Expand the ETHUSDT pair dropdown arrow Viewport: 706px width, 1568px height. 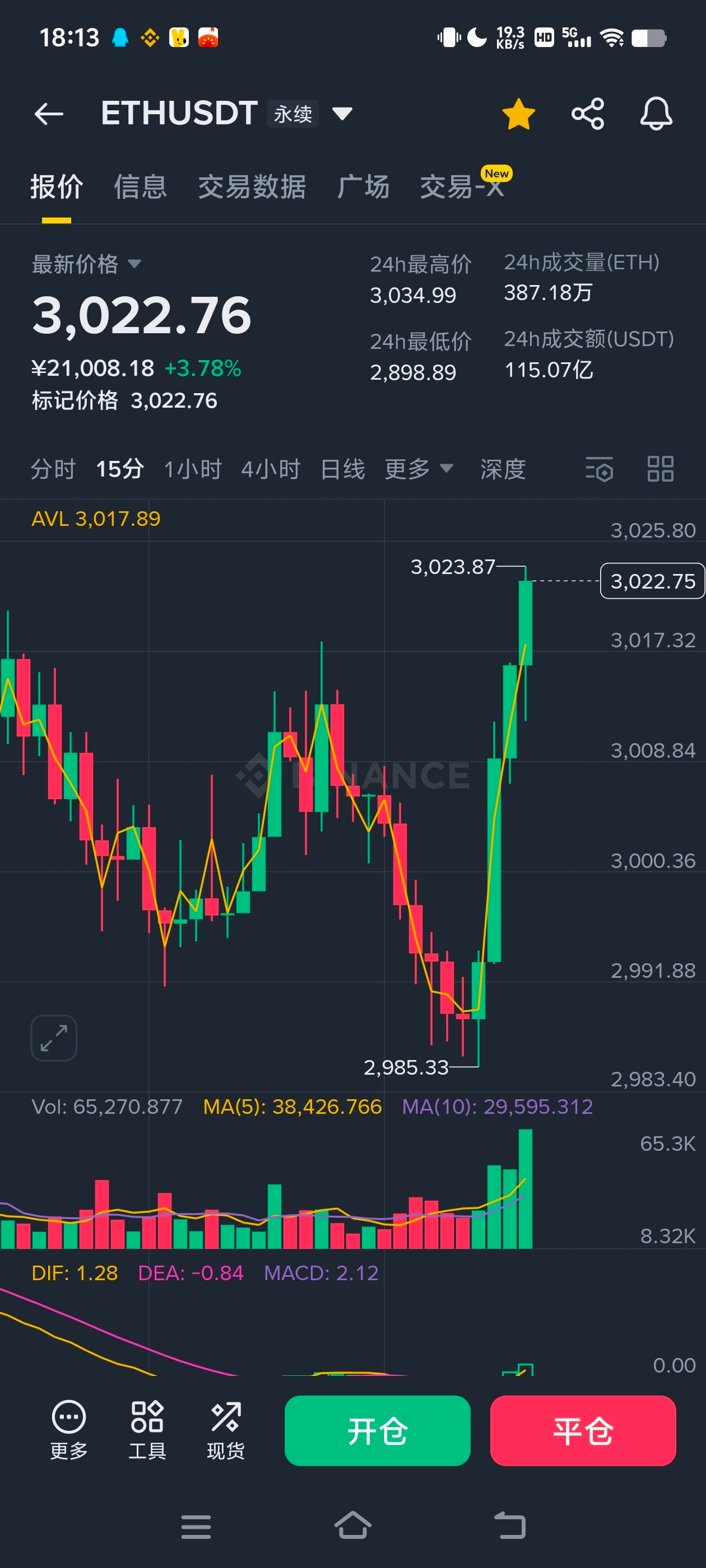click(x=342, y=114)
